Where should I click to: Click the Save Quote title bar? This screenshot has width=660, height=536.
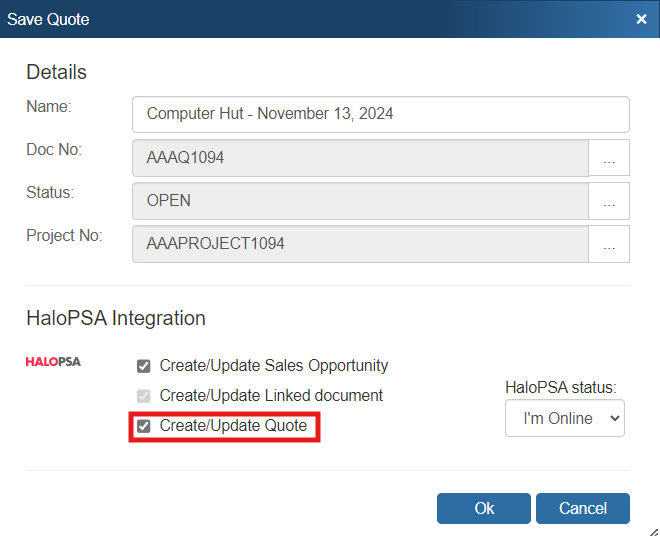(x=300, y=19)
